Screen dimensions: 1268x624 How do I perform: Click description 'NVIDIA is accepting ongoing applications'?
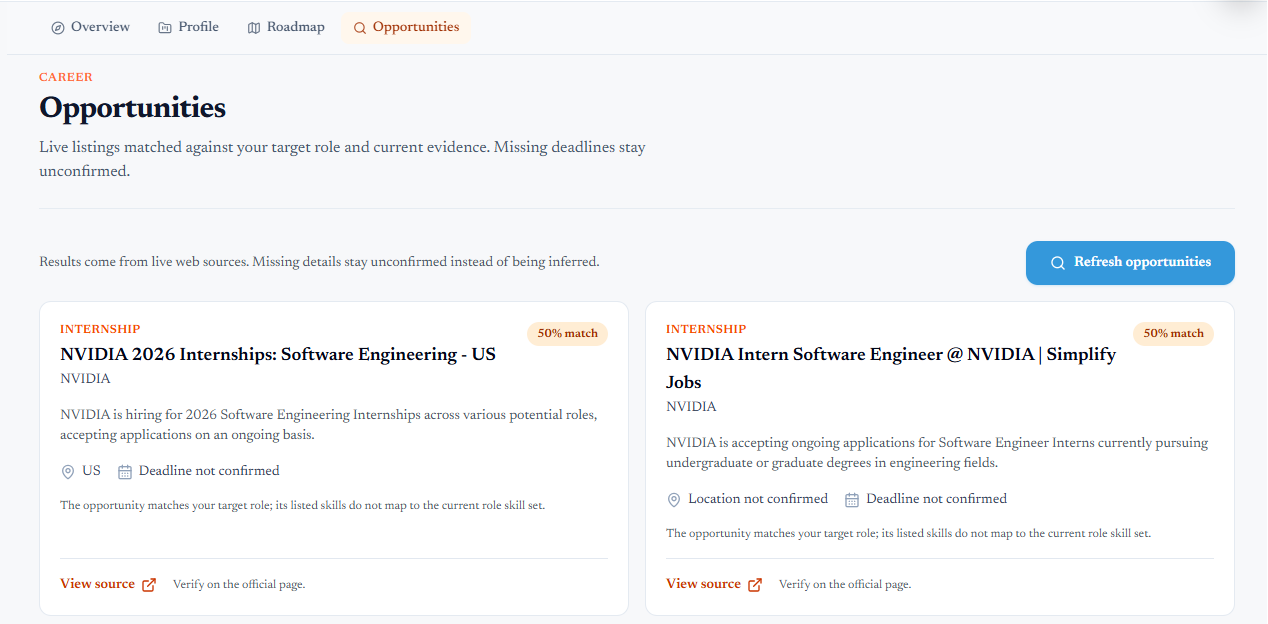click(x=937, y=453)
